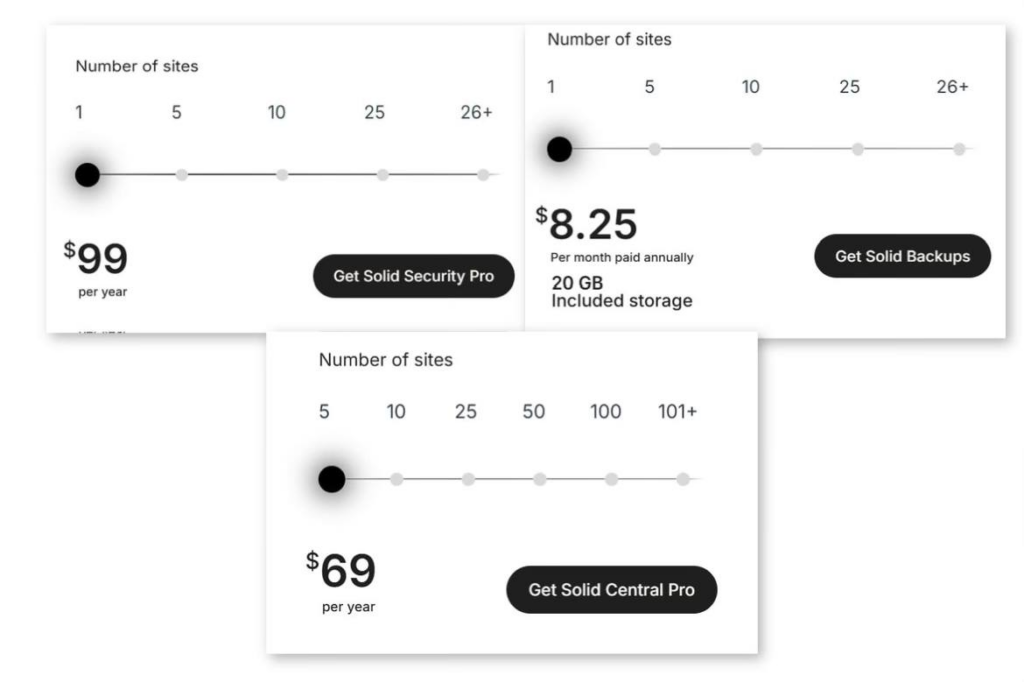Click the Get Solid Security Pro button
This screenshot has width=1024, height=682.
413,276
